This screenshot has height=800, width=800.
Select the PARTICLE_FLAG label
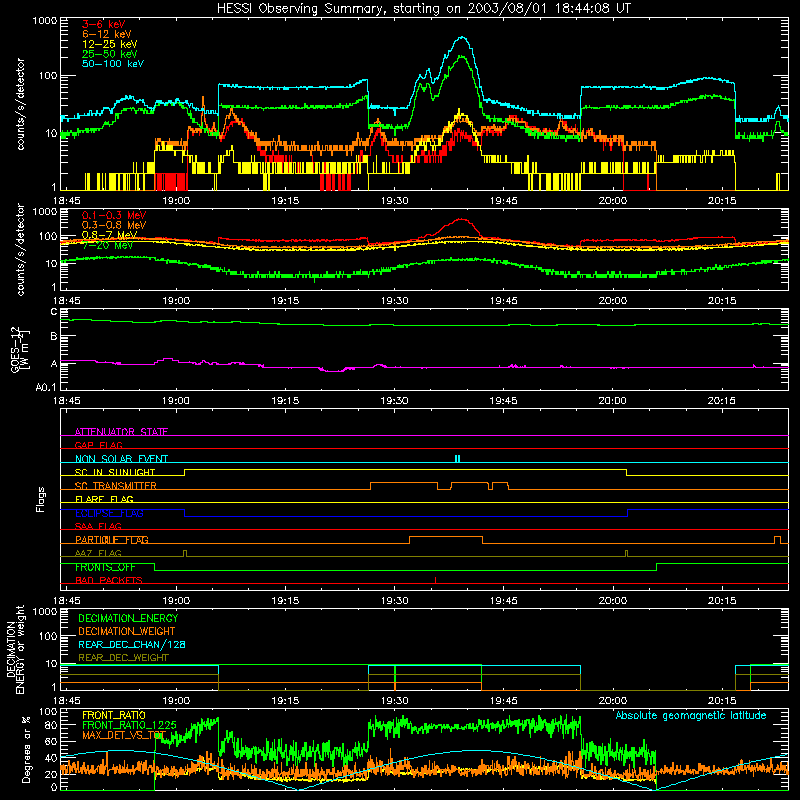[112, 539]
